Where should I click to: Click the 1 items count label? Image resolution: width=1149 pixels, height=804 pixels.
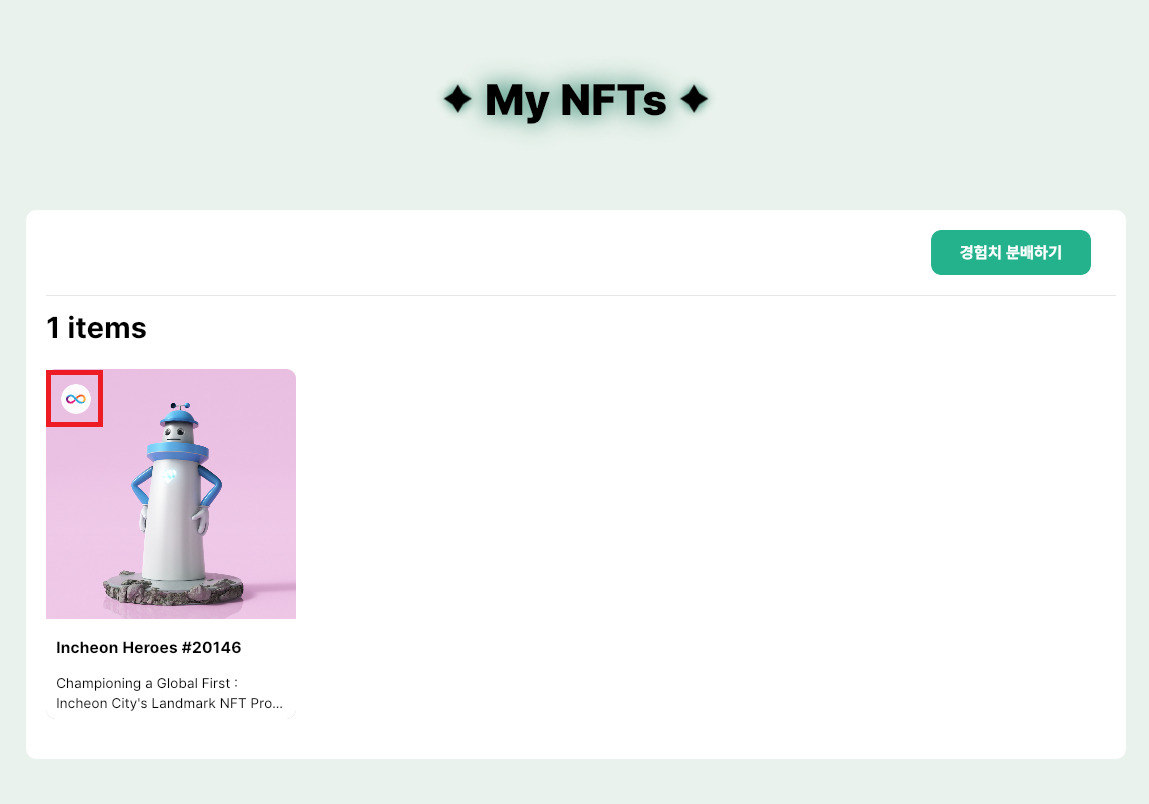coord(96,327)
